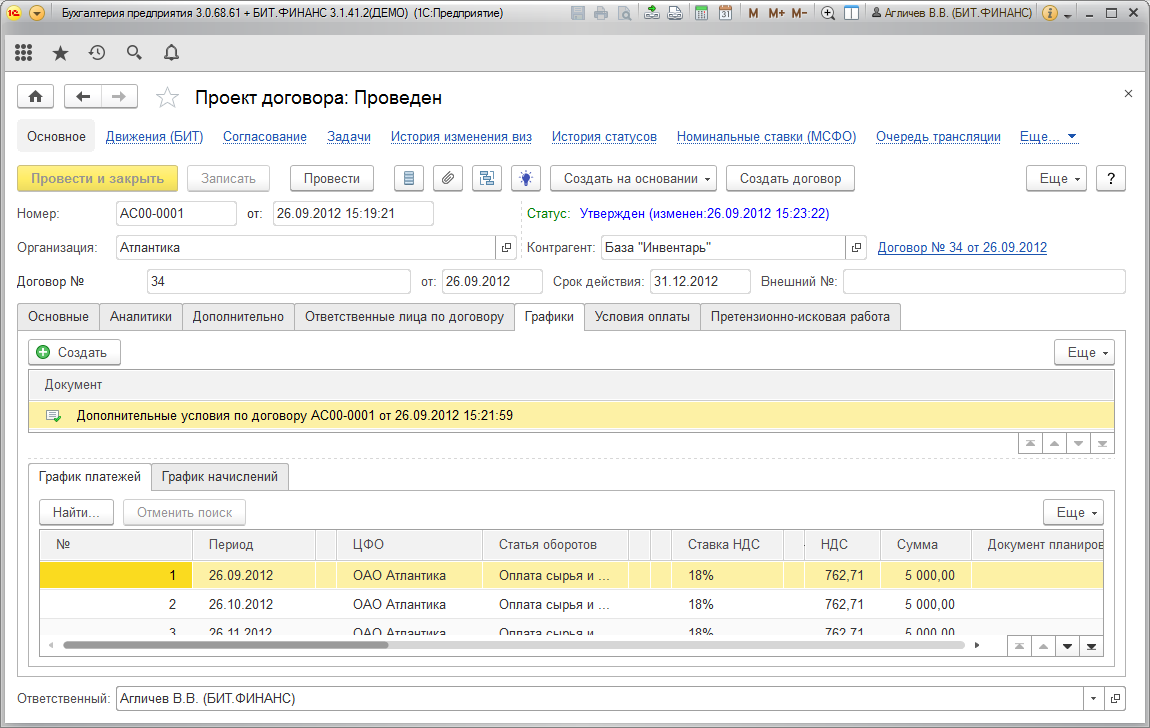Open Ответственные лица по договору tab
The height and width of the screenshot is (728, 1150).
tap(404, 317)
